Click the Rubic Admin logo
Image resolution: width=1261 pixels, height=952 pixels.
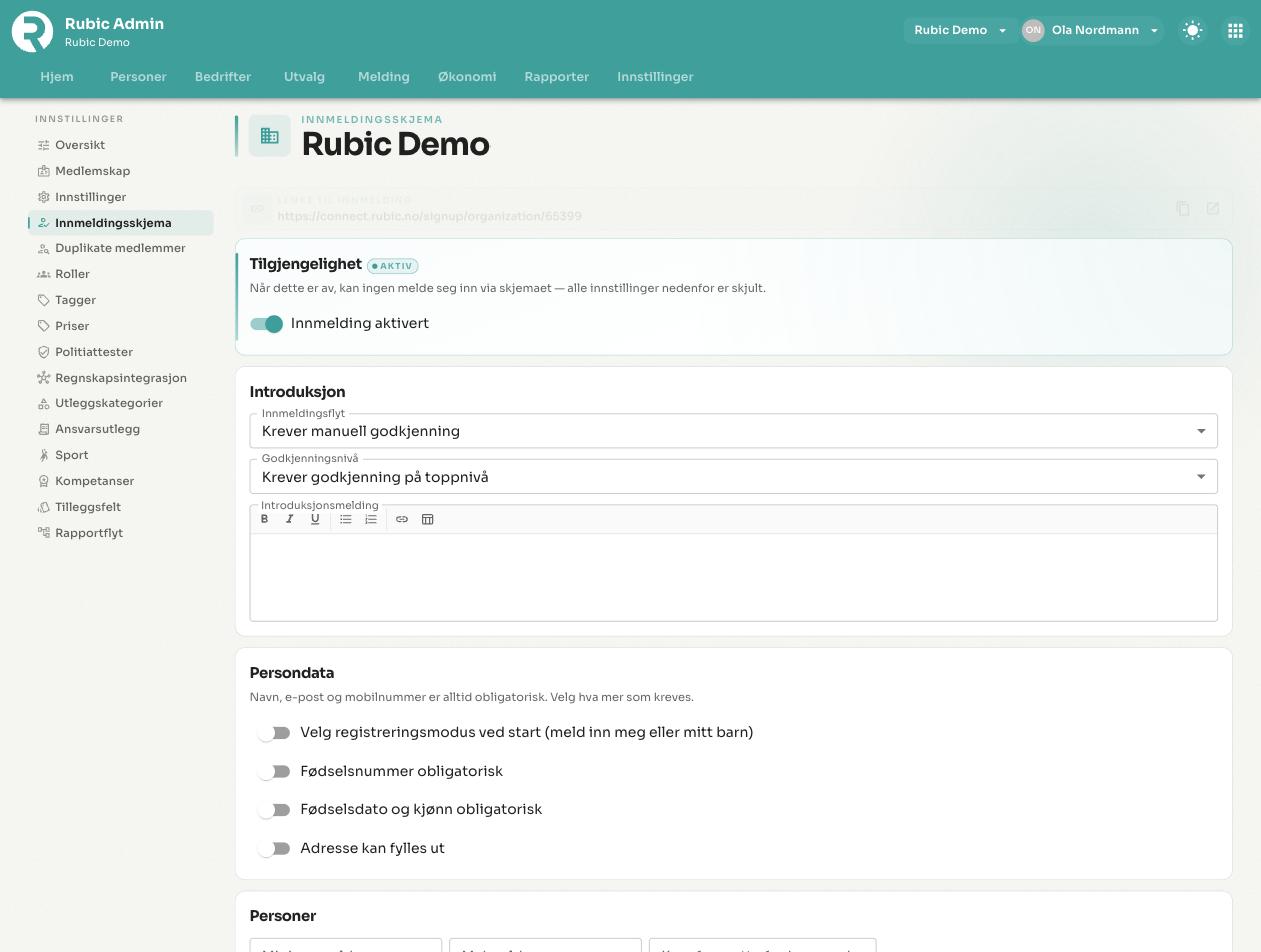[32, 31]
